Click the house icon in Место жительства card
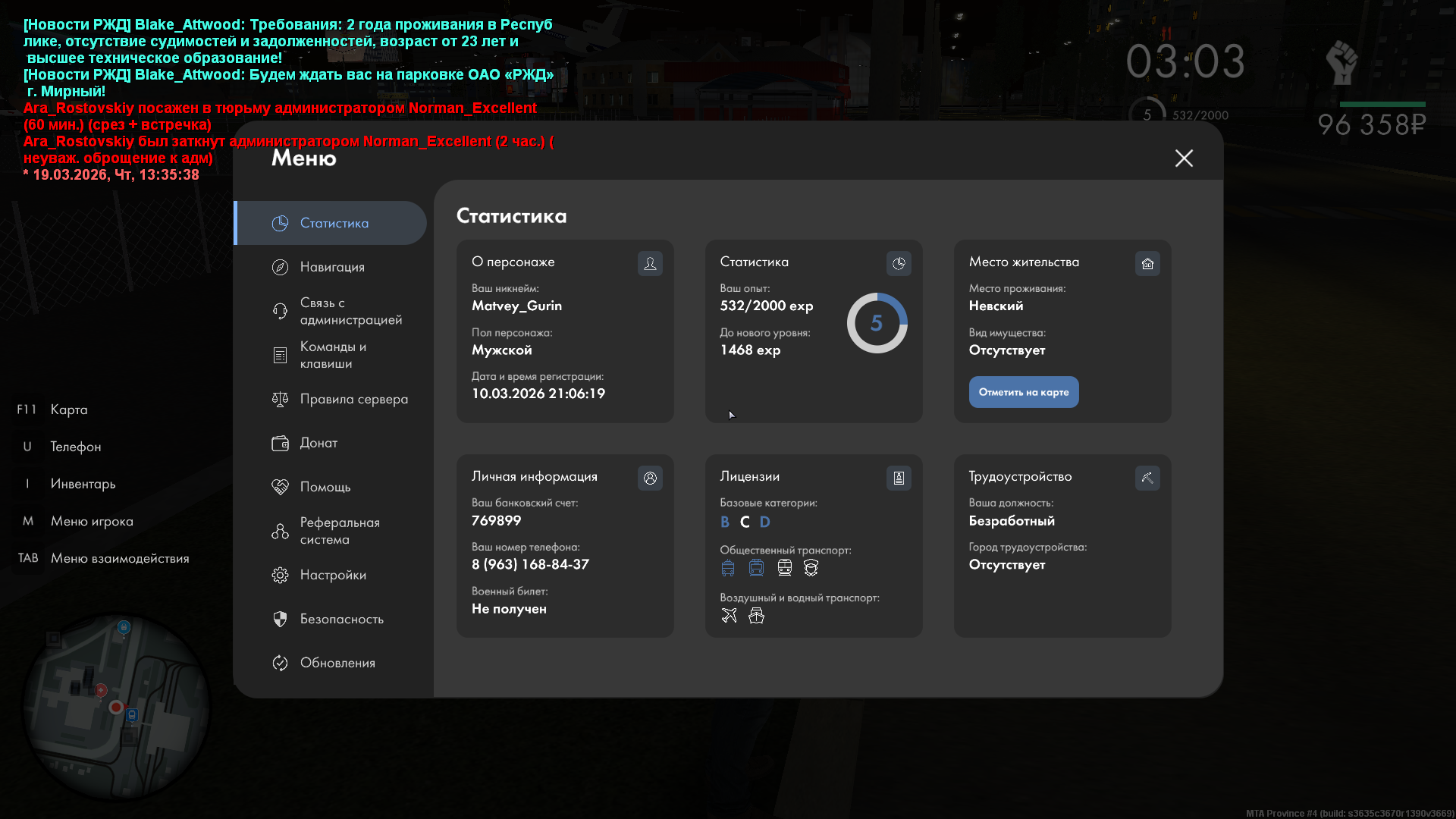The height and width of the screenshot is (819, 1456). point(1147,263)
